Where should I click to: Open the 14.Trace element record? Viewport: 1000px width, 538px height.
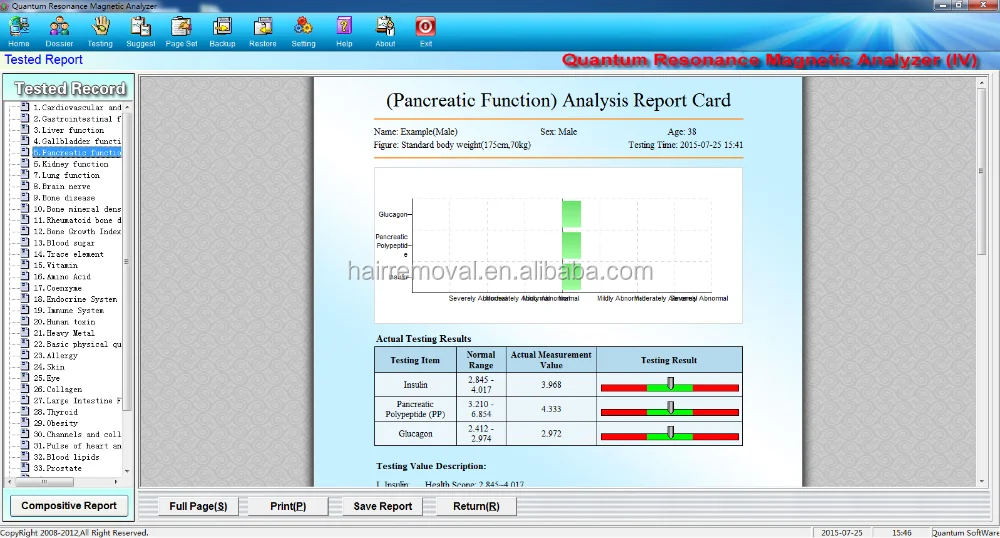point(68,254)
